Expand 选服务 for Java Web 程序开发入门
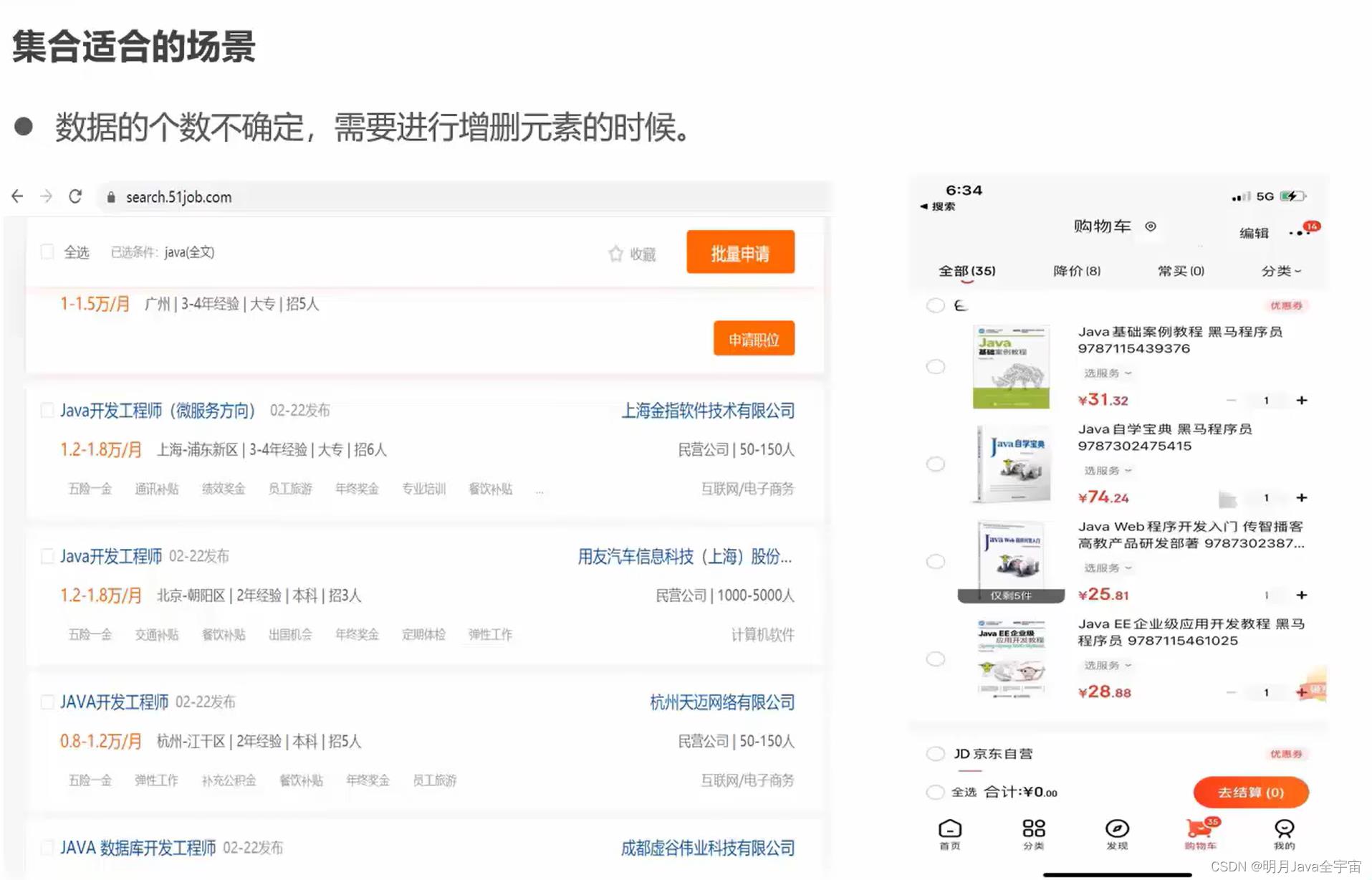 pyautogui.click(x=1108, y=568)
